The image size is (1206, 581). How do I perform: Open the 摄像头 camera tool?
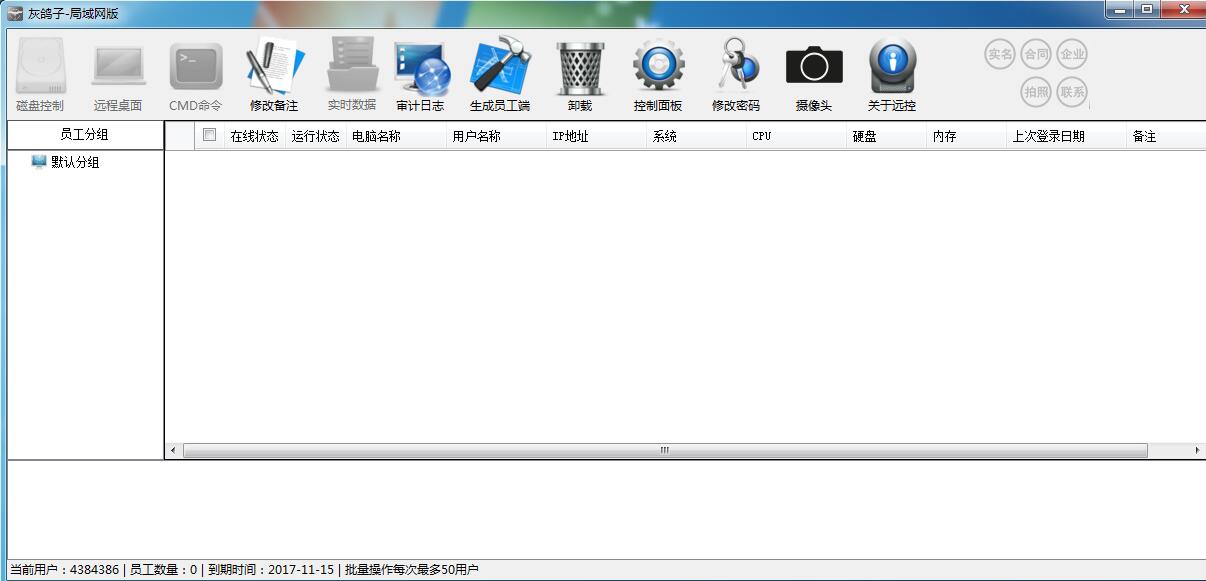point(811,72)
